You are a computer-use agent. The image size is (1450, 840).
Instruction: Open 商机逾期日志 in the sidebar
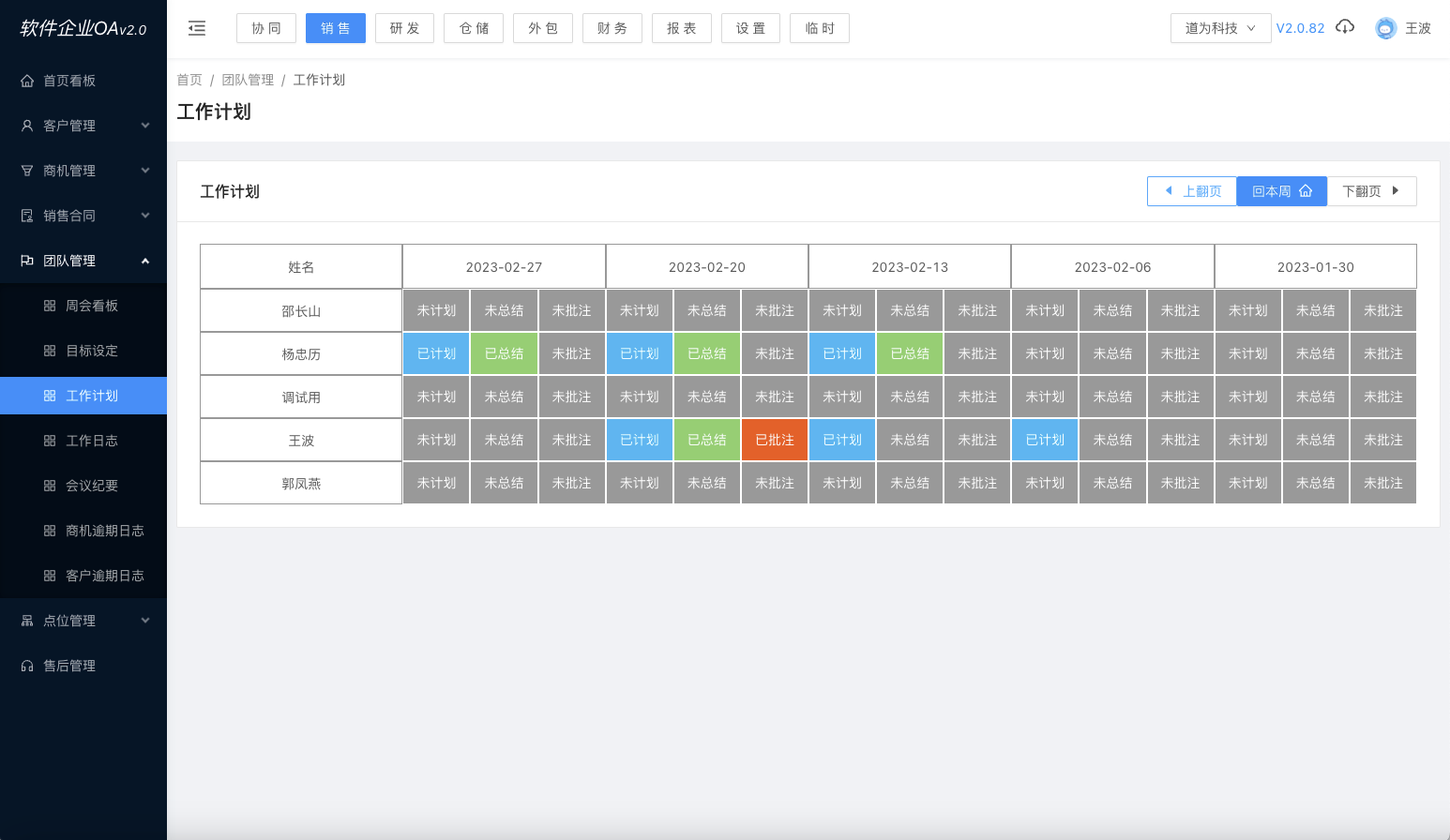(83, 531)
